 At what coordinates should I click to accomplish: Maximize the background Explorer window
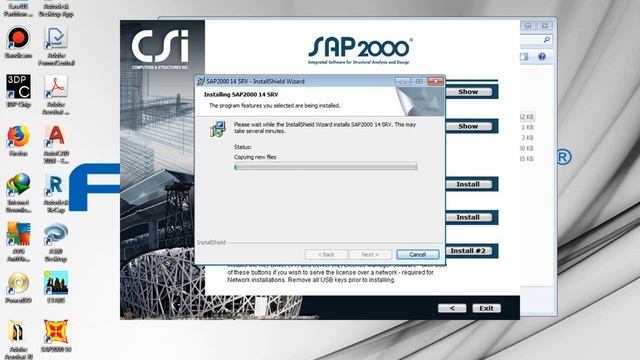coord(528,26)
